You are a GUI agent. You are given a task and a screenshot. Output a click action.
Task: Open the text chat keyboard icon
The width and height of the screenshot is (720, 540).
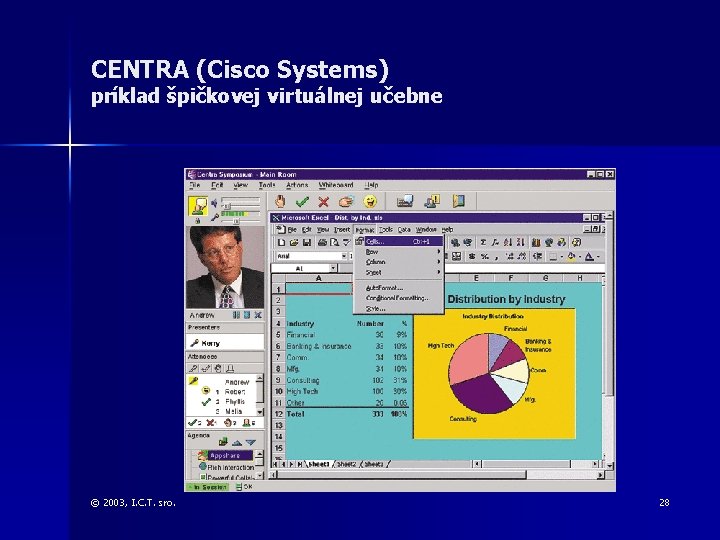pos(405,201)
